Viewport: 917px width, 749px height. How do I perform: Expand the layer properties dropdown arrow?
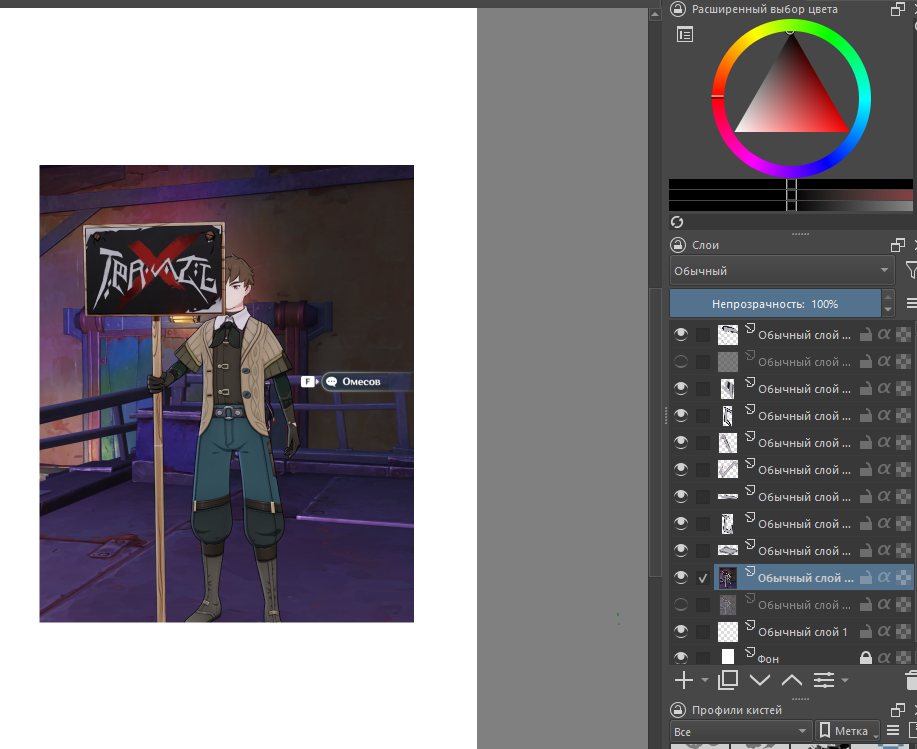click(844, 680)
